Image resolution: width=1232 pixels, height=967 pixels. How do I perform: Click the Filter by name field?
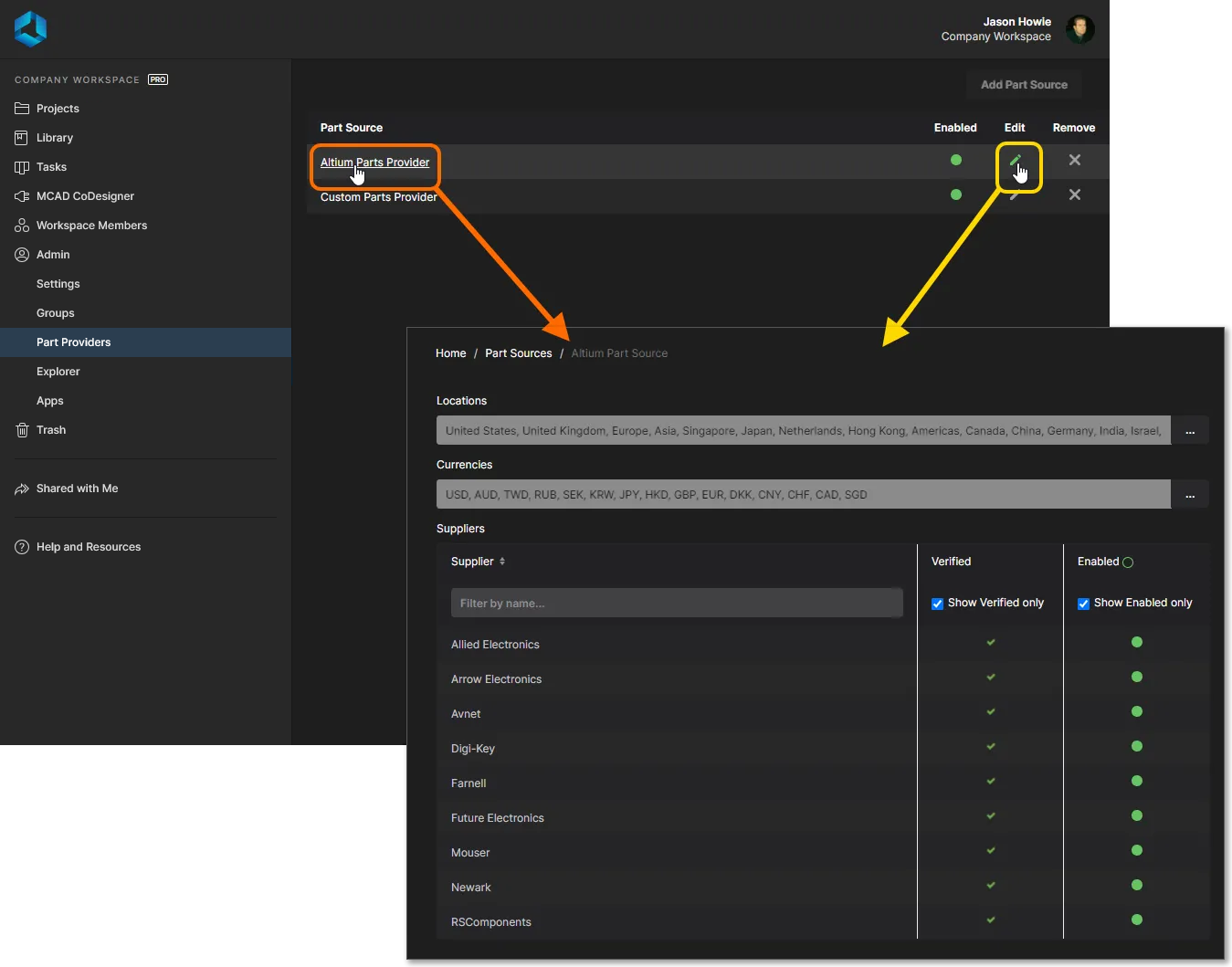pos(677,603)
